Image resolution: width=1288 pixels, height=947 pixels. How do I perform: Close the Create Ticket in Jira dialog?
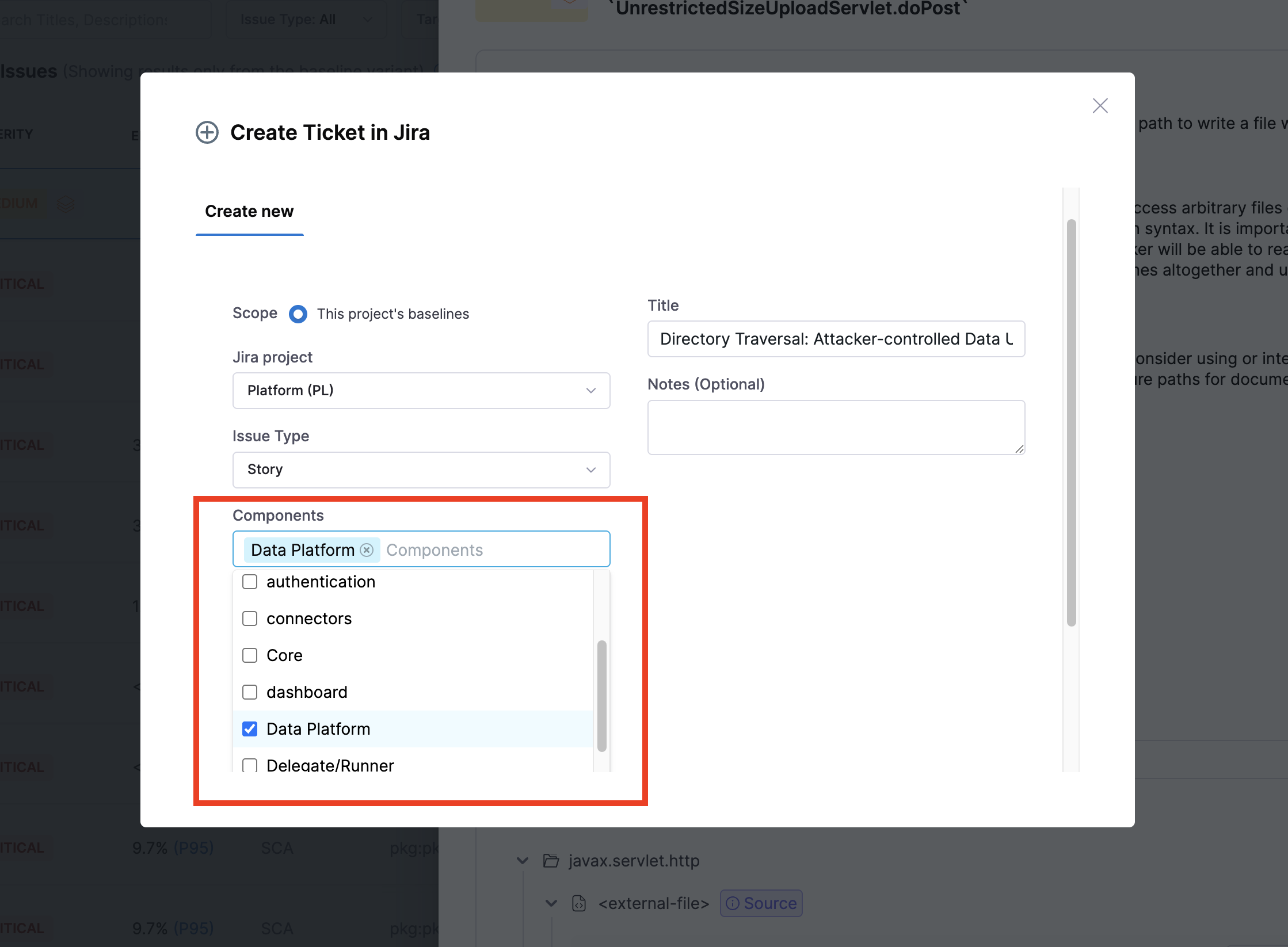(1100, 106)
